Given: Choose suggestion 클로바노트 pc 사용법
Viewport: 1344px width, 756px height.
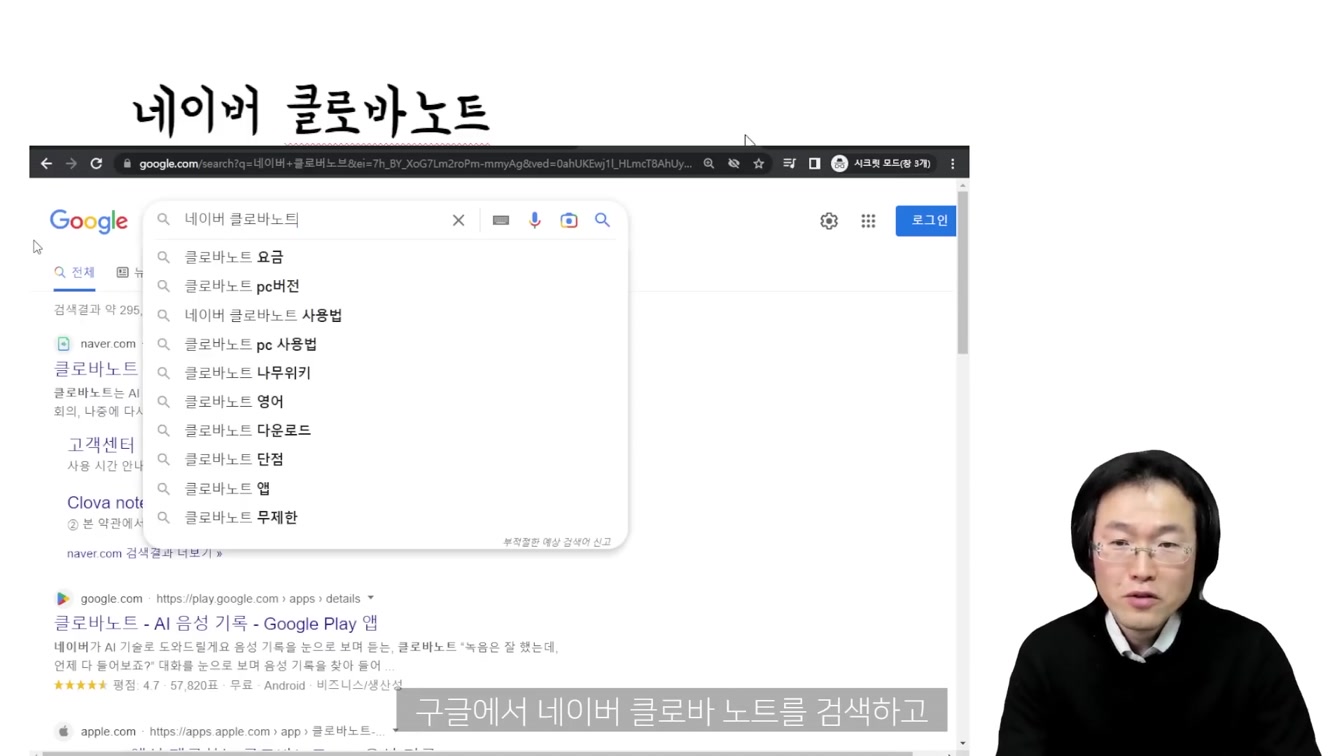Looking at the screenshot, I should [386, 344].
